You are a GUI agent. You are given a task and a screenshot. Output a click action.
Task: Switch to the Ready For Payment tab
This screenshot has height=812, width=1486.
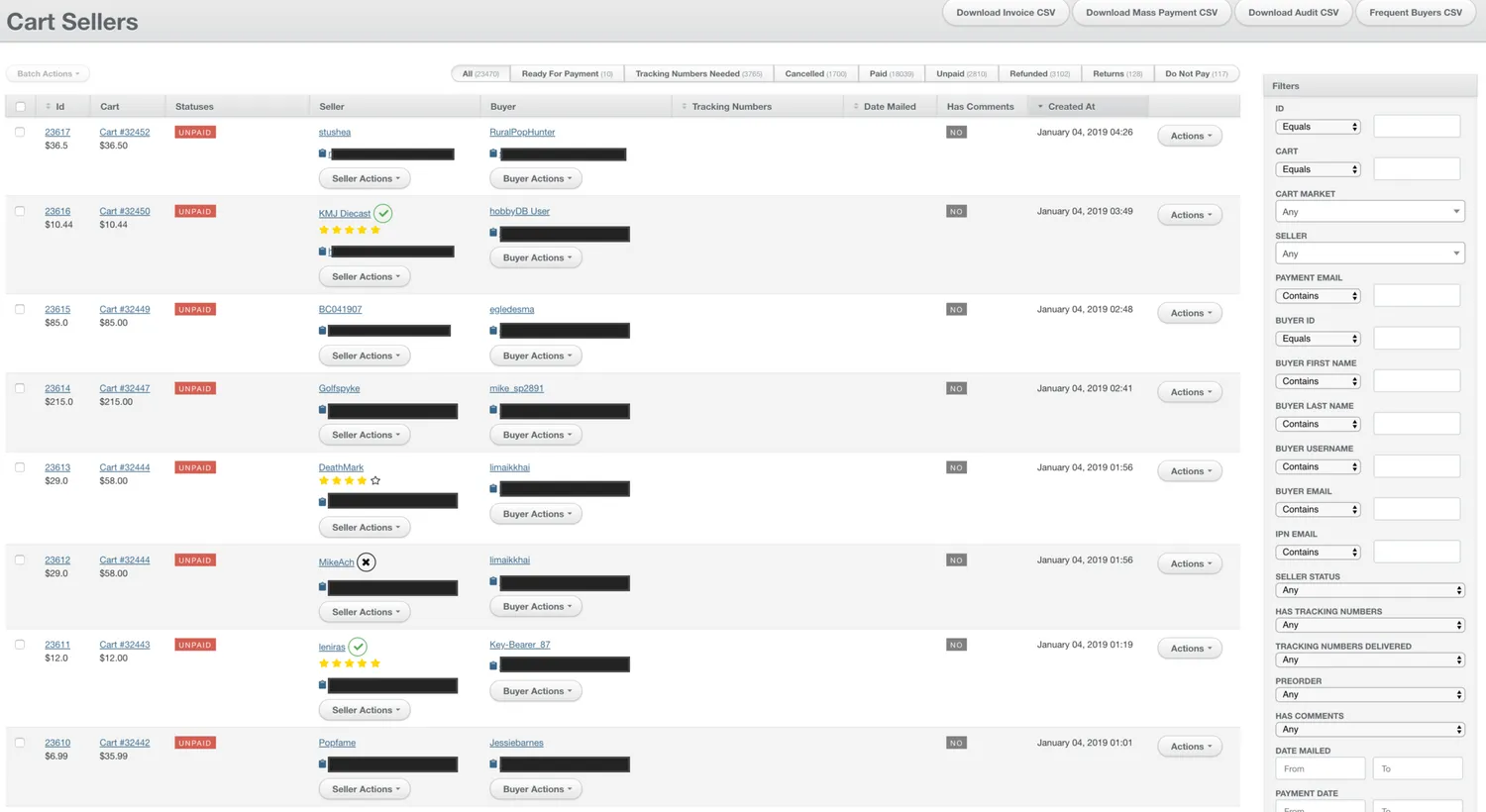coord(567,74)
